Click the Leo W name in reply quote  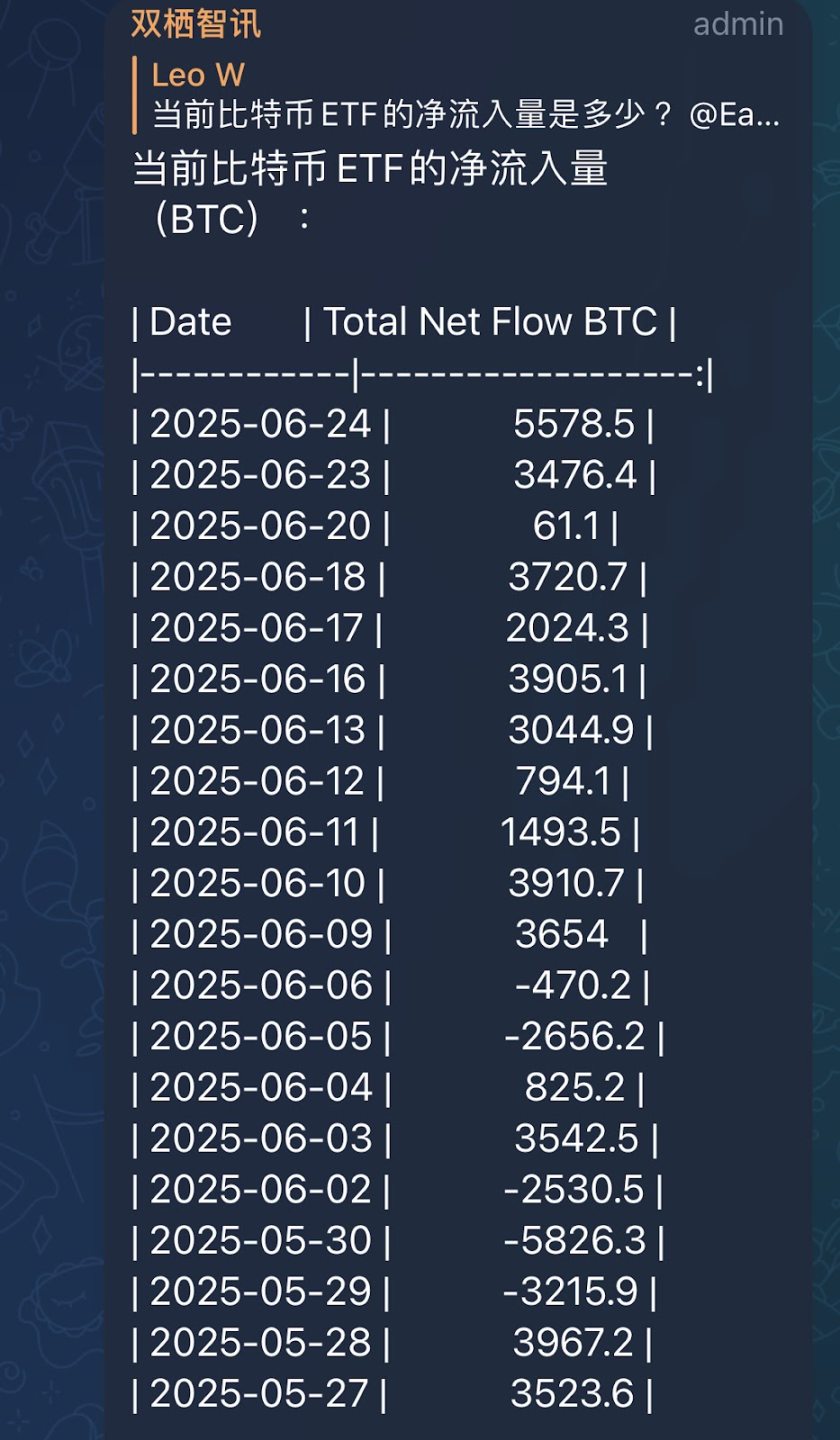[198, 75]
